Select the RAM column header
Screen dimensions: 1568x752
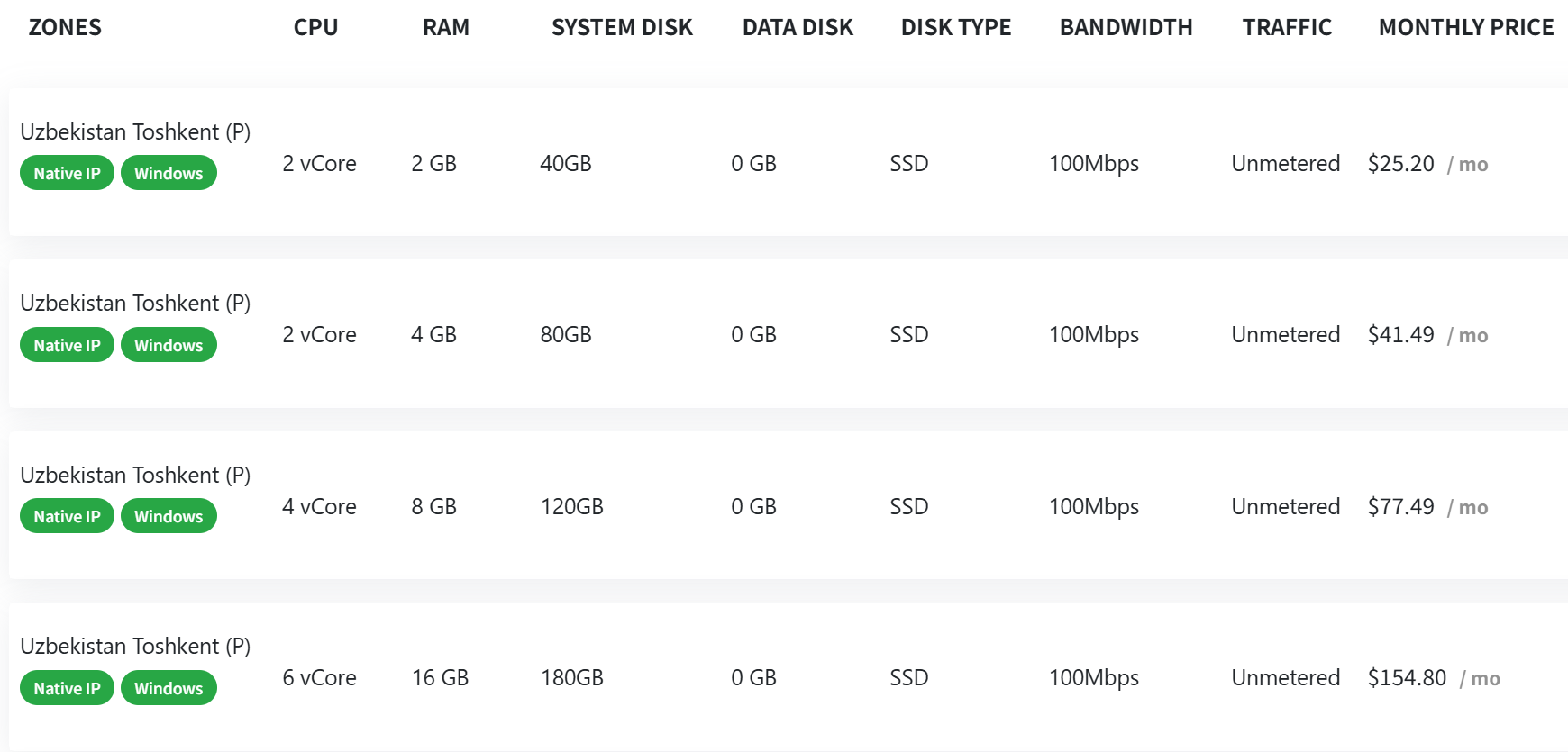click(445, 28)
